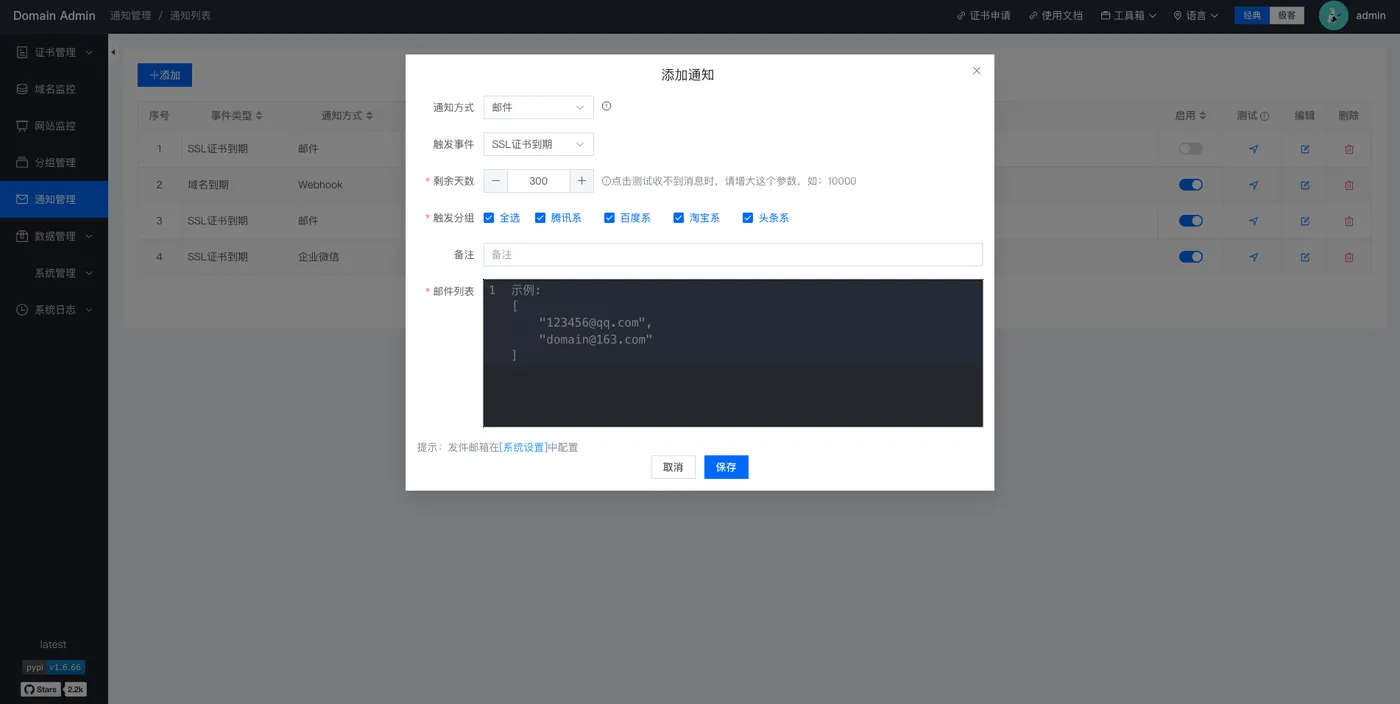Uncheck the 百度系 group checkbox

click(609, 218)
